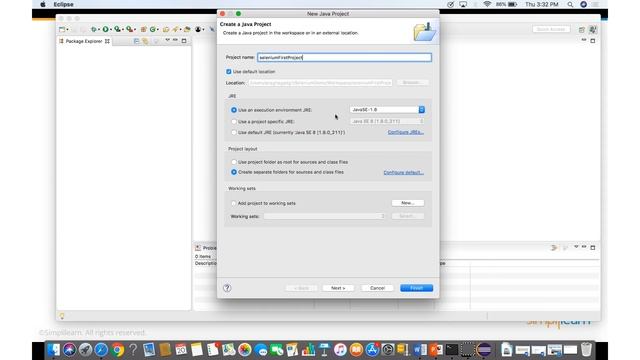Select the Package Explorer tab
Screen dimensions: 640x360
[x=84, y=41]
